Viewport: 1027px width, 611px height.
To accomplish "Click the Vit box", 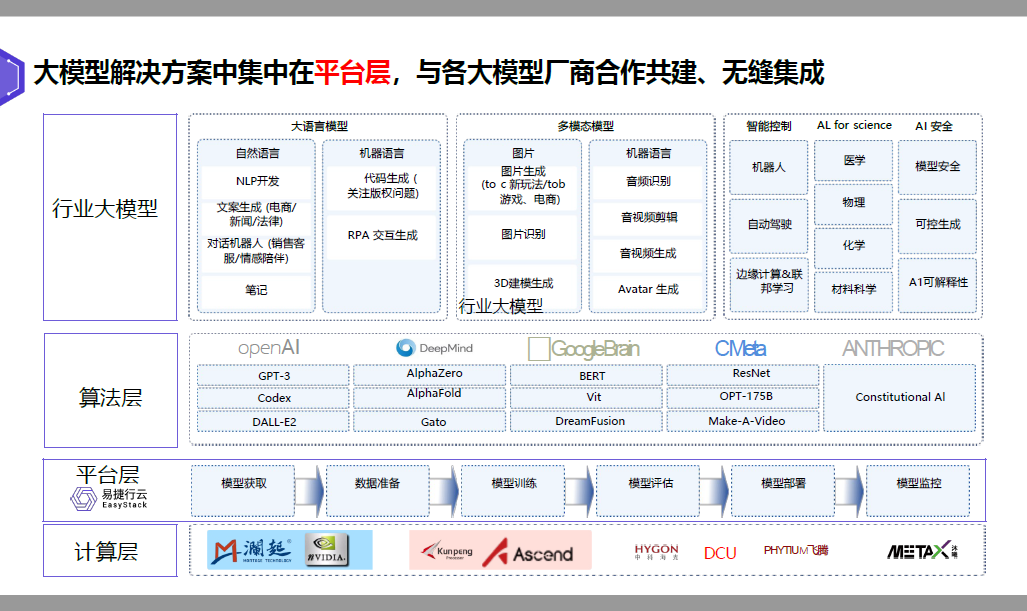I will 586,398.
